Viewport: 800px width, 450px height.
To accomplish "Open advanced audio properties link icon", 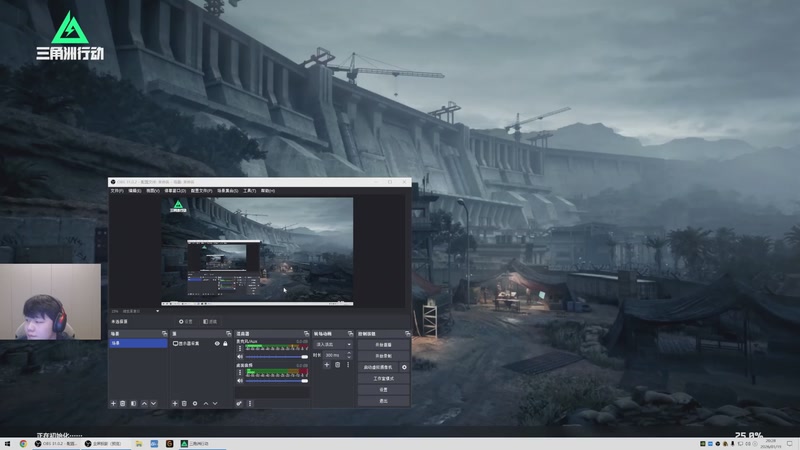I will [x=238, y=404].
